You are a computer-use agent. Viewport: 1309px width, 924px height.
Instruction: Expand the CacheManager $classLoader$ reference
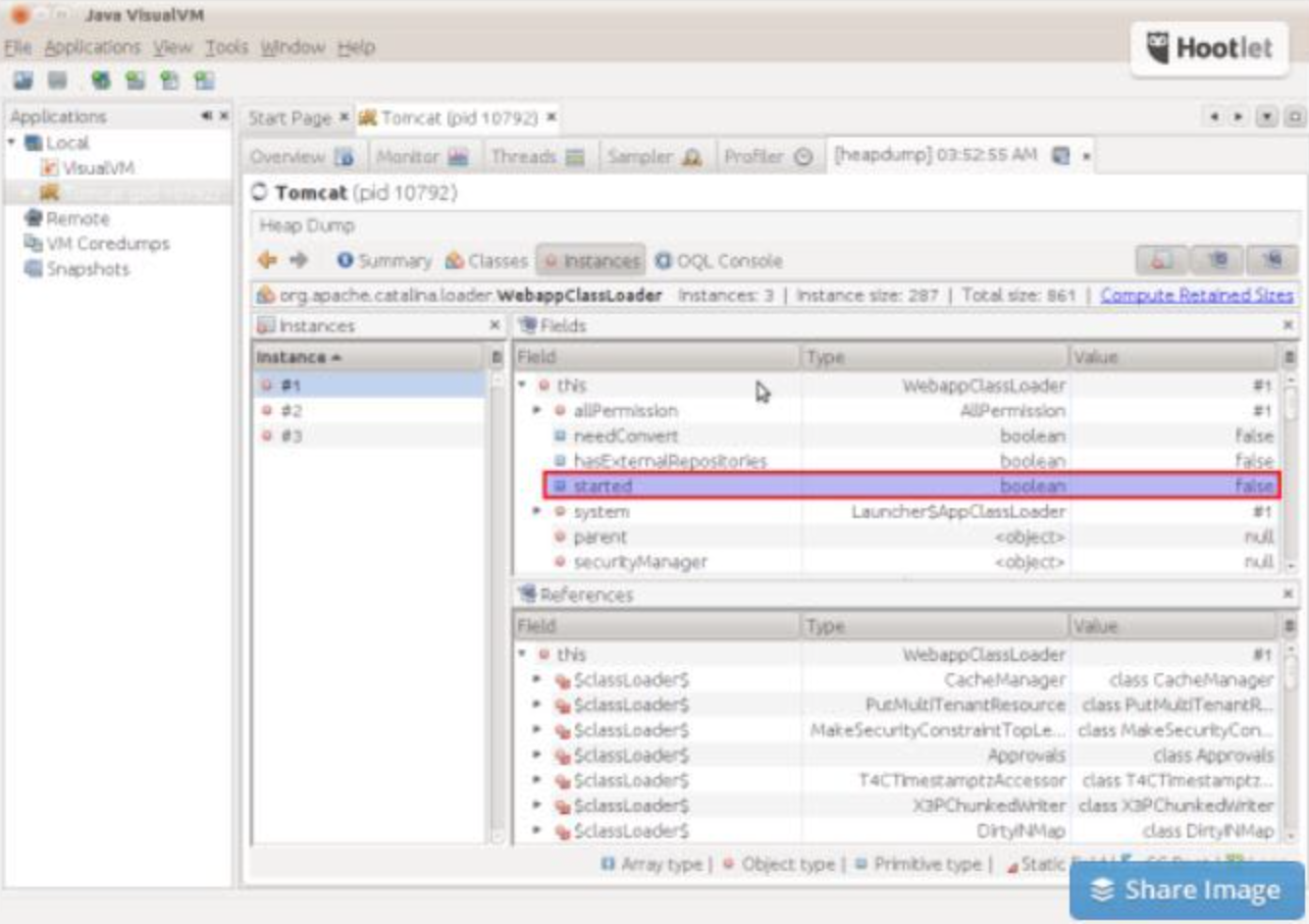(x=537, y=679)
